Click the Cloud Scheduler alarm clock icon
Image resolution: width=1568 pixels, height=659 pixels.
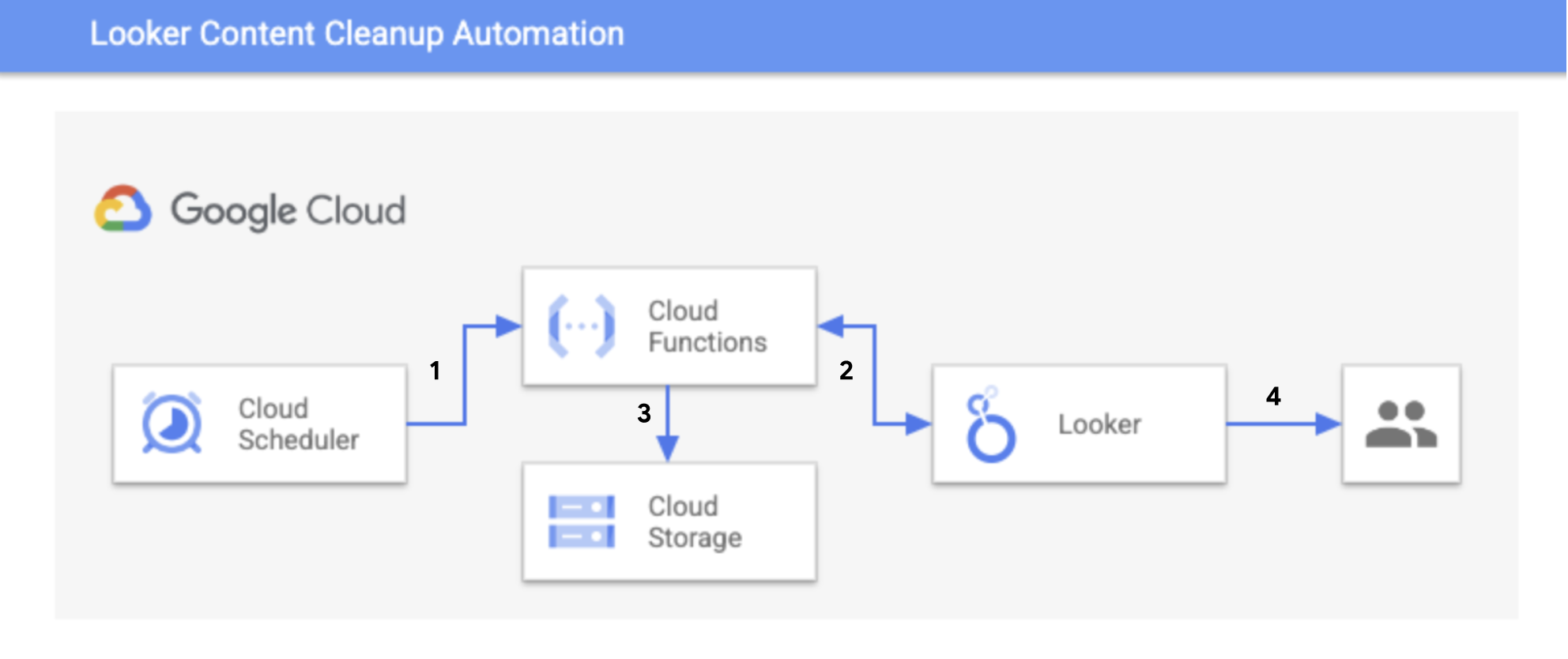coord(171,424)
